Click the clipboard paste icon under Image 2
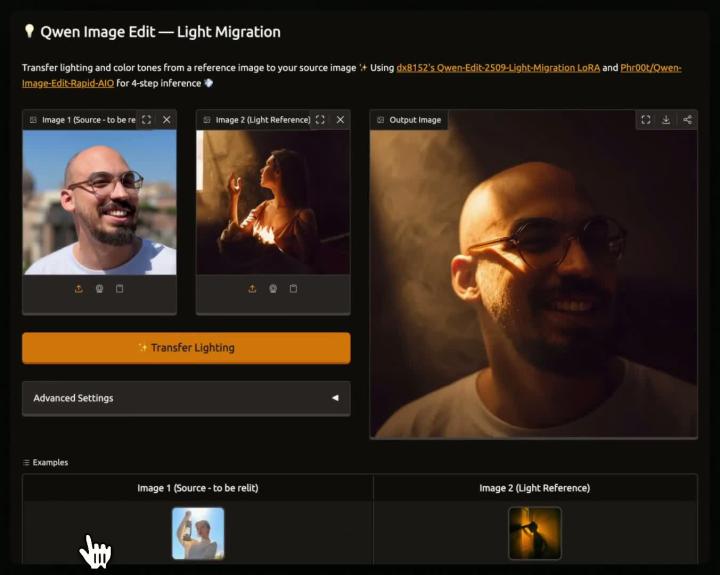The image size is (720, 575). point(293,289)
